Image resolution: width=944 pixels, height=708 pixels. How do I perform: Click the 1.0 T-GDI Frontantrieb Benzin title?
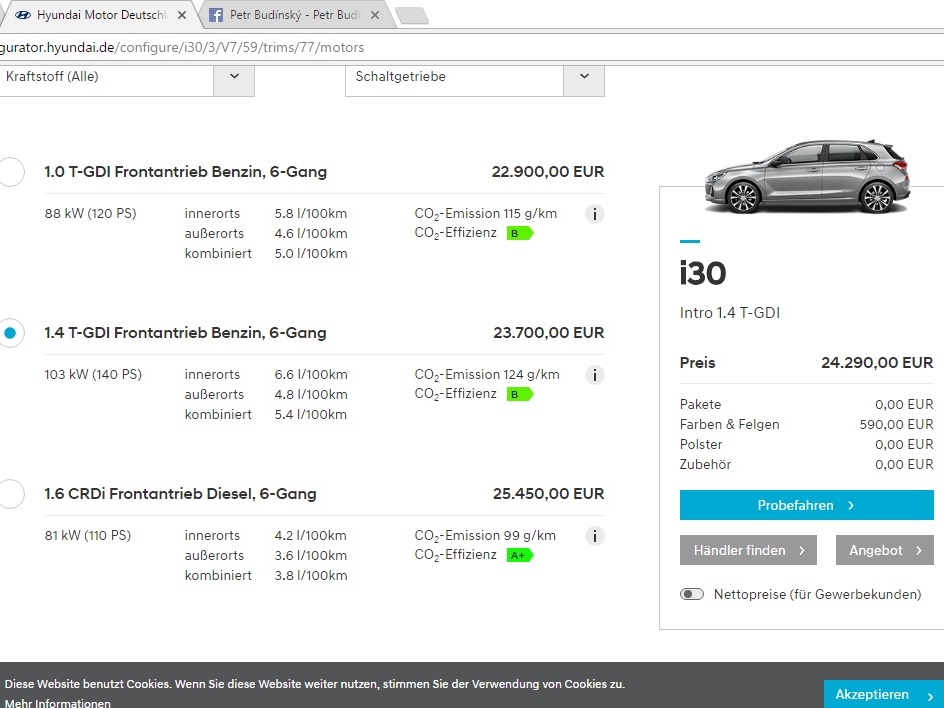(185, 172)
